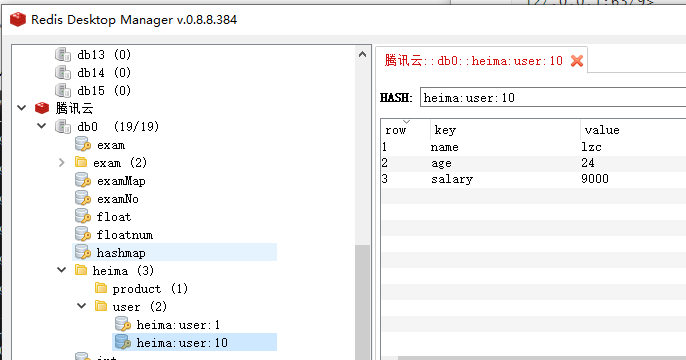Click the db13 database icon
This screenshot has width=686, height=360.
pos(63,55)
